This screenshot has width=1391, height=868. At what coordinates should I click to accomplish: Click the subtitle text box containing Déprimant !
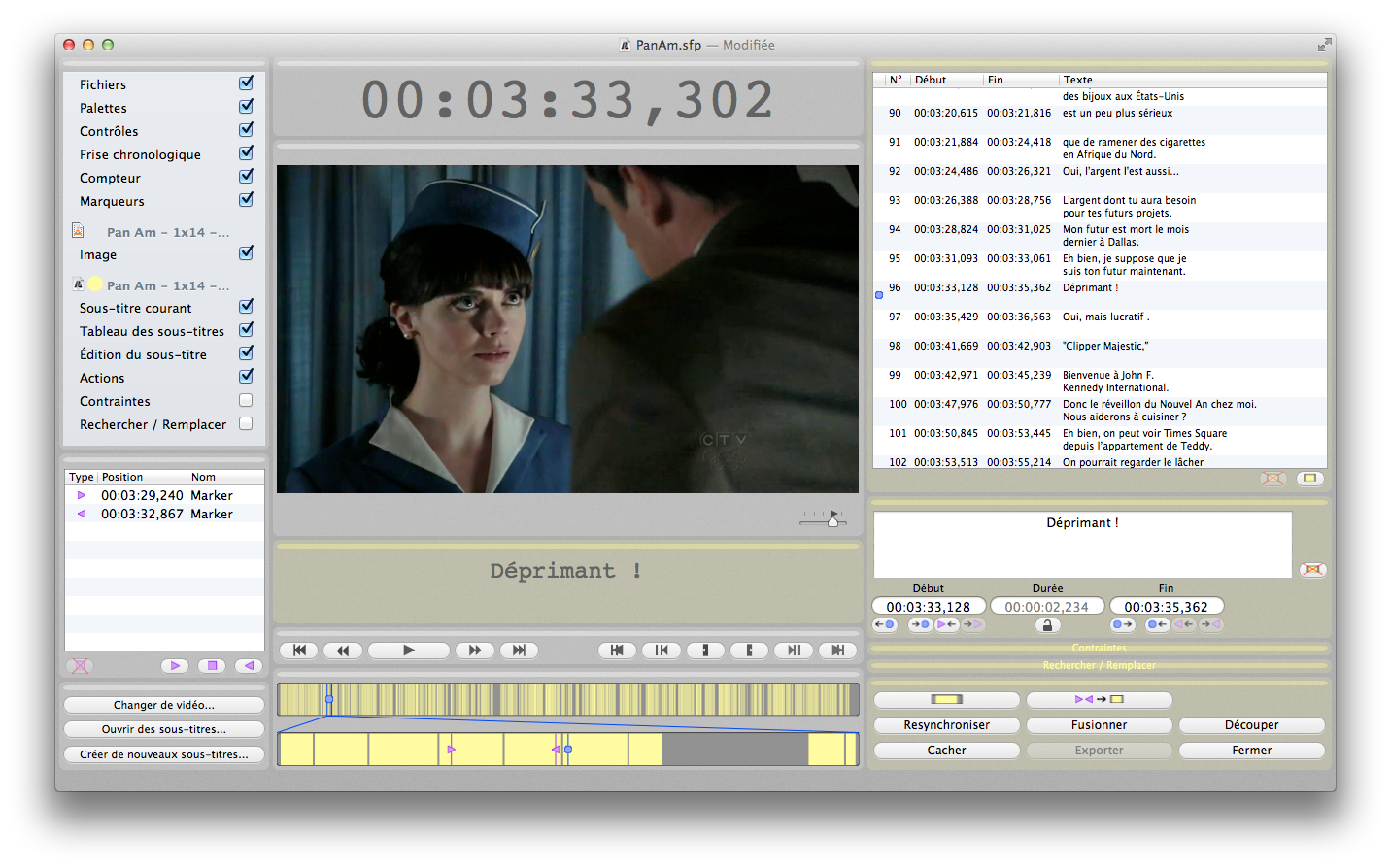coord(1083,545)
